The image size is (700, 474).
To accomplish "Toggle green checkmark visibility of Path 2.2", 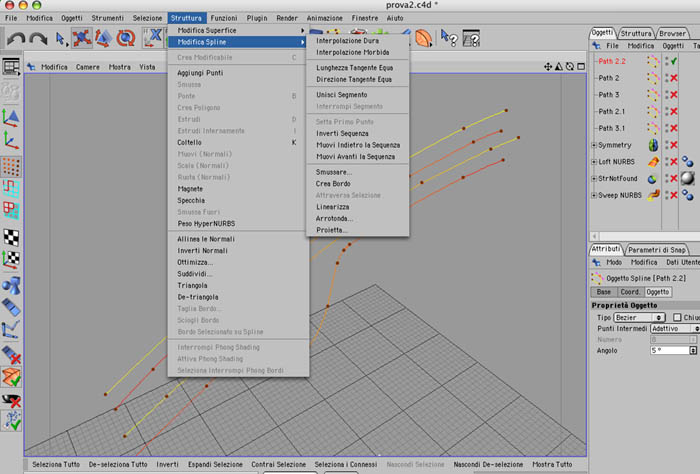I will click(x=674, y=61).
